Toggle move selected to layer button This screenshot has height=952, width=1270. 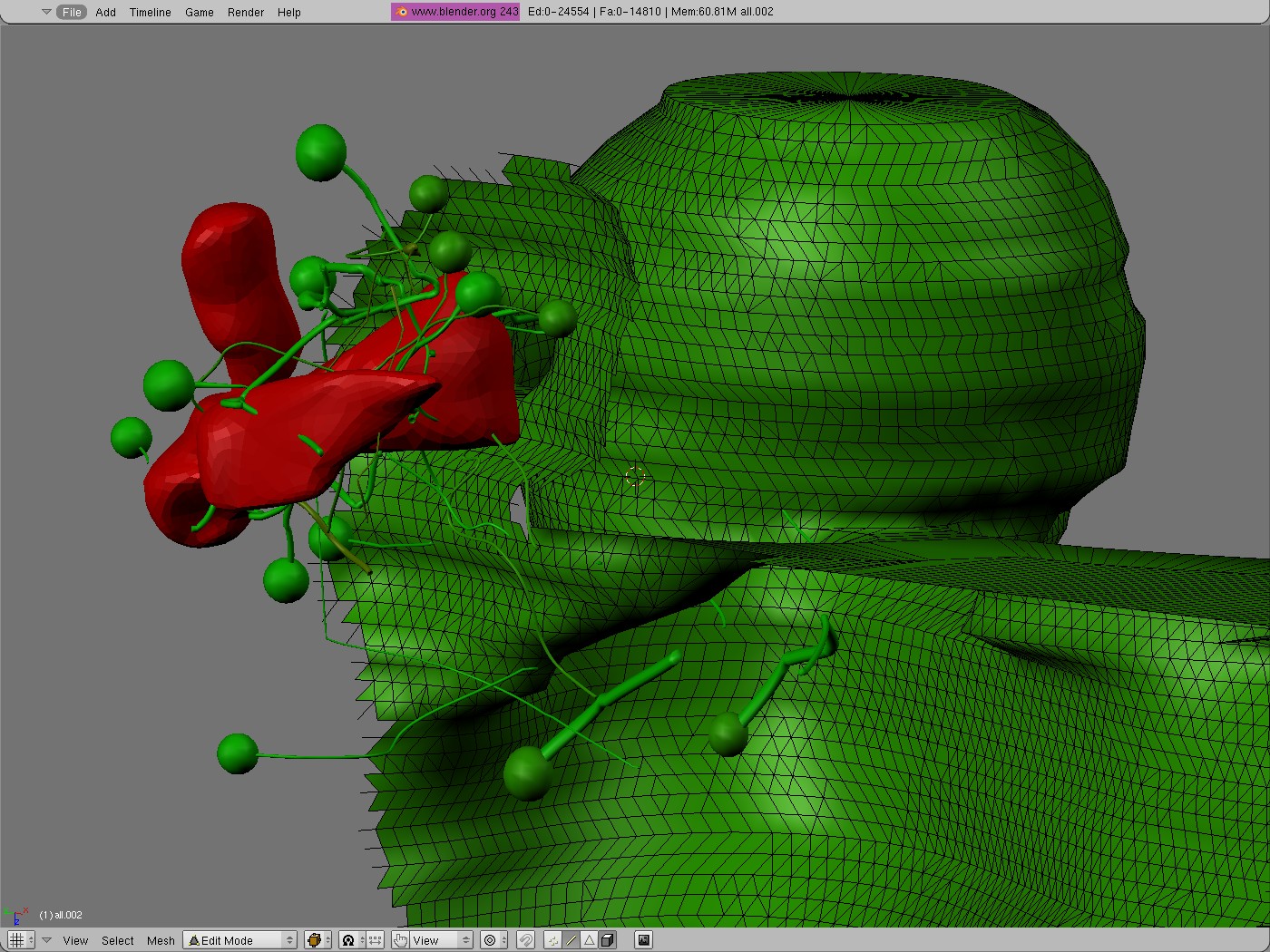coord(375,940)
